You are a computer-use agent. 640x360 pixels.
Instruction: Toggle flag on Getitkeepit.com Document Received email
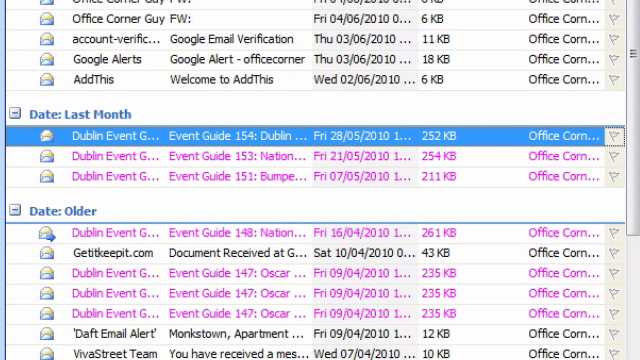click(614, 253)
